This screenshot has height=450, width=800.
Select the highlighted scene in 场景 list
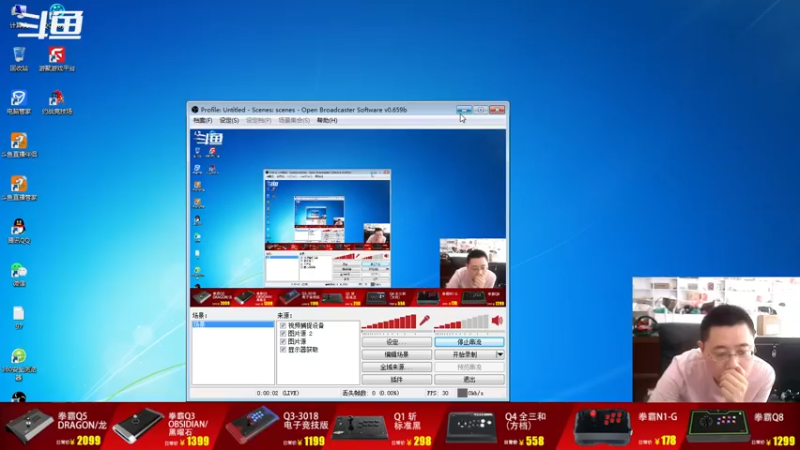(233, 324)
